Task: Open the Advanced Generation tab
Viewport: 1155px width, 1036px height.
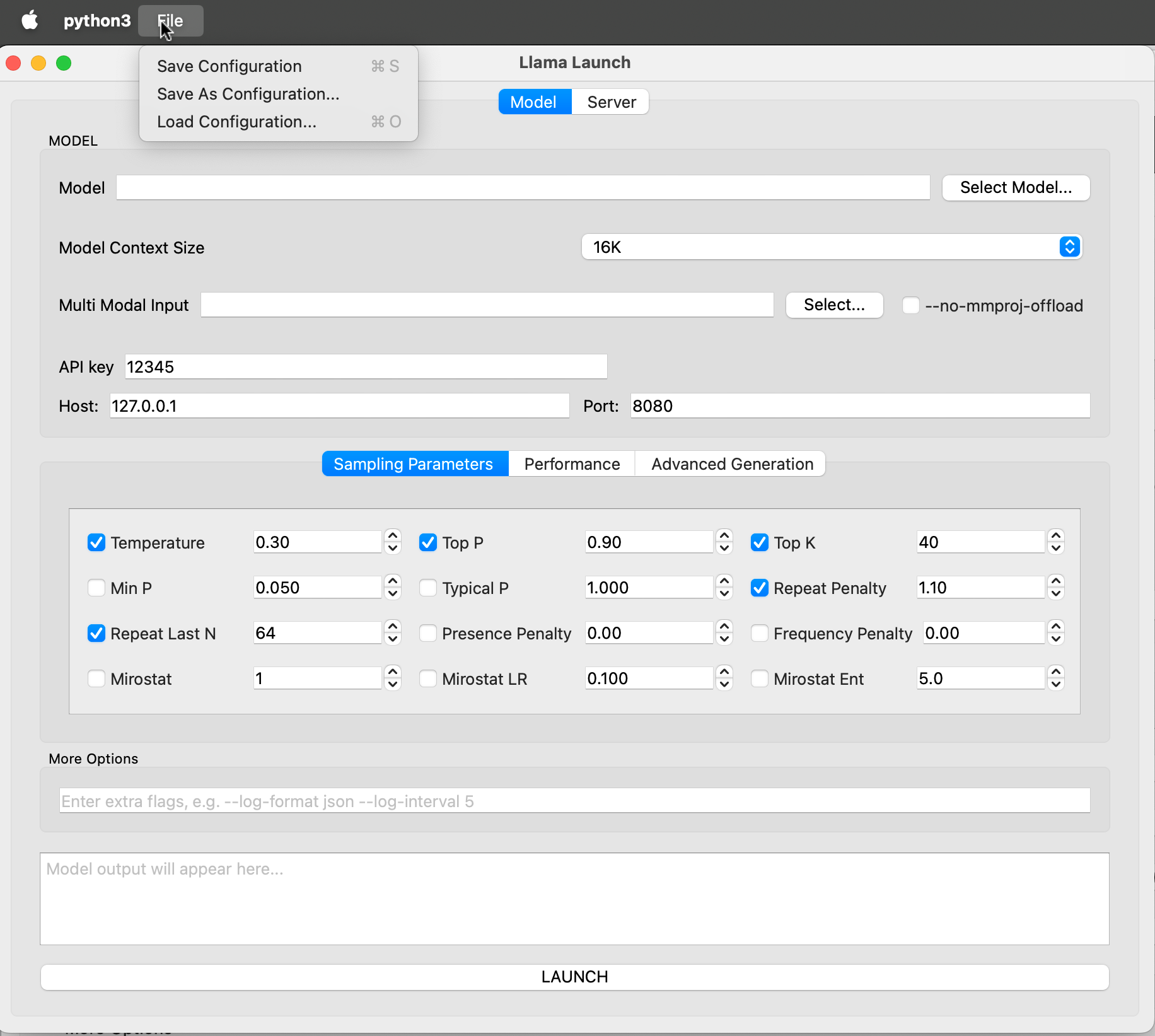Action: point(731,464)
